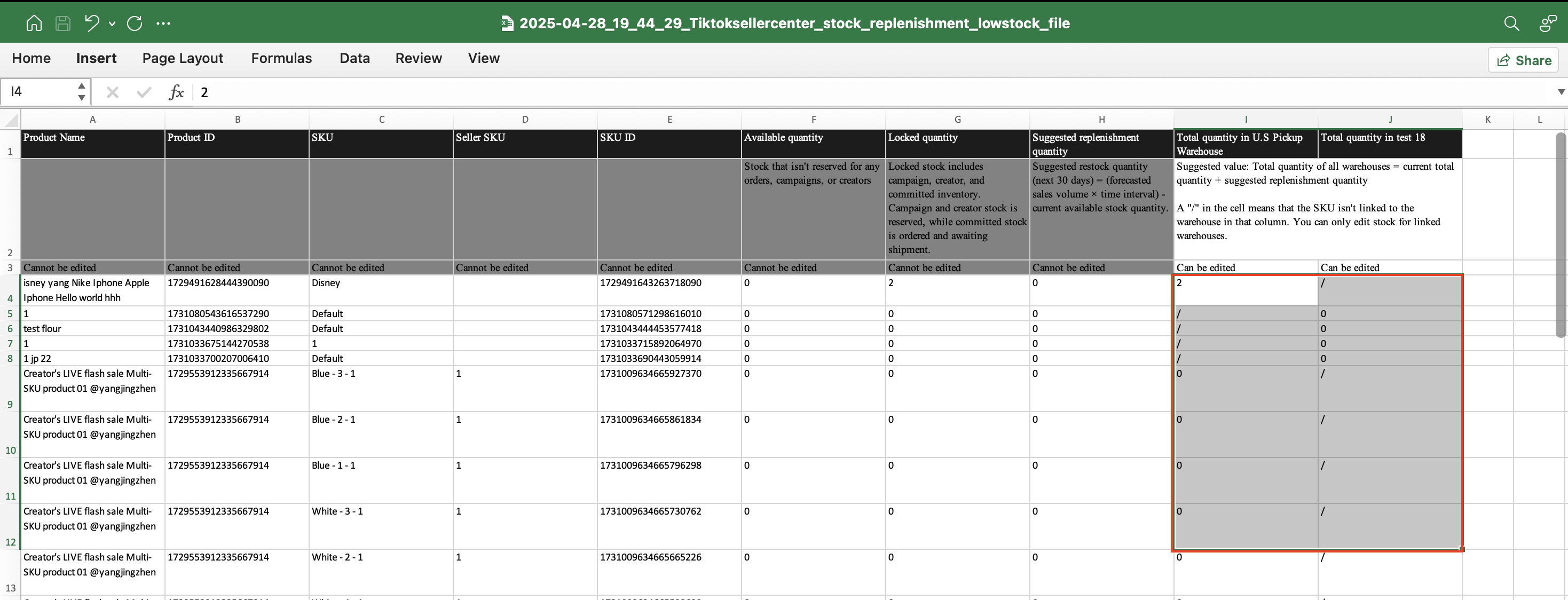
Task: Click the vertical scrollbar thumb
Action: [x=1560, y=234]
